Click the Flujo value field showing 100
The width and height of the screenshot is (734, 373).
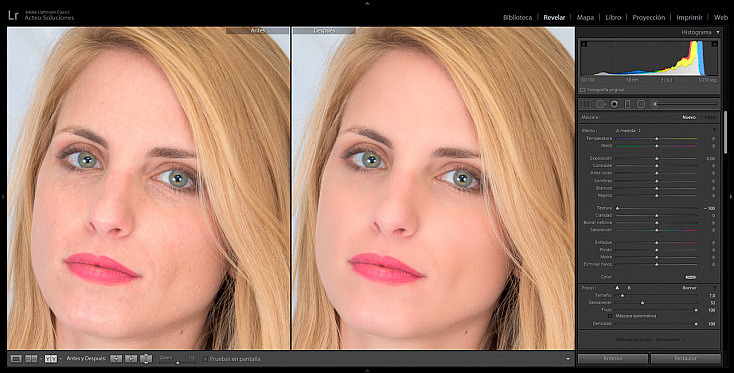[x=712, y=310]
